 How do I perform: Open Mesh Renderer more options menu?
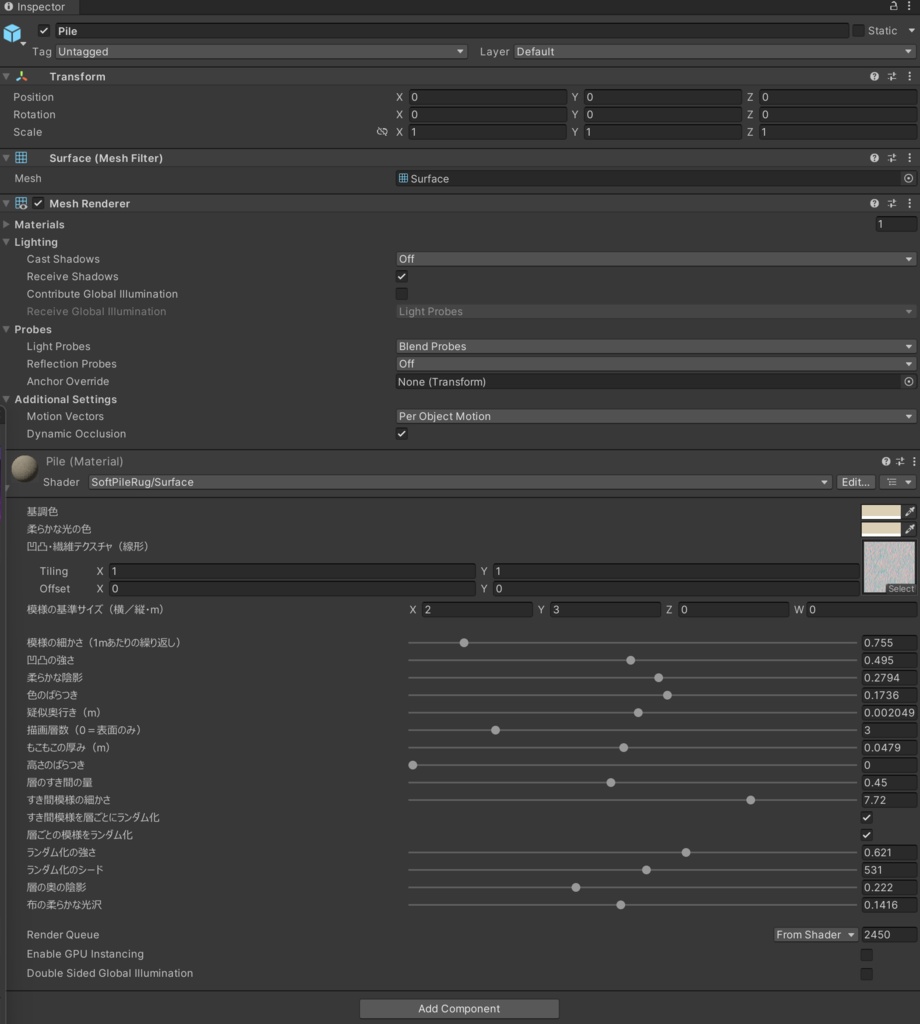click(x=910, y=203)
